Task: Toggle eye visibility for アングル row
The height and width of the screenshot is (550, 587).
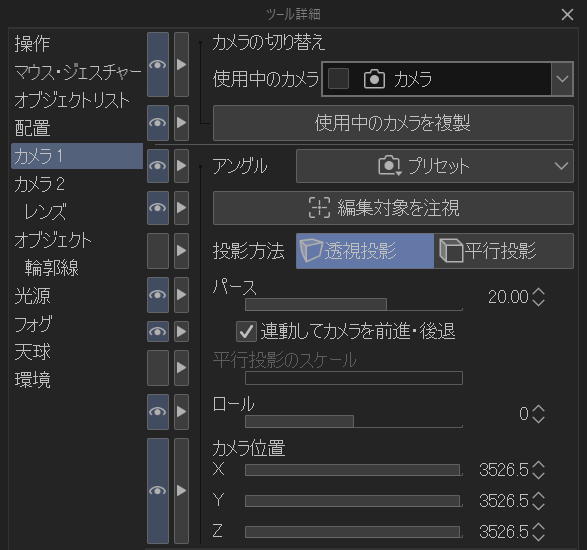Action: 158,166
